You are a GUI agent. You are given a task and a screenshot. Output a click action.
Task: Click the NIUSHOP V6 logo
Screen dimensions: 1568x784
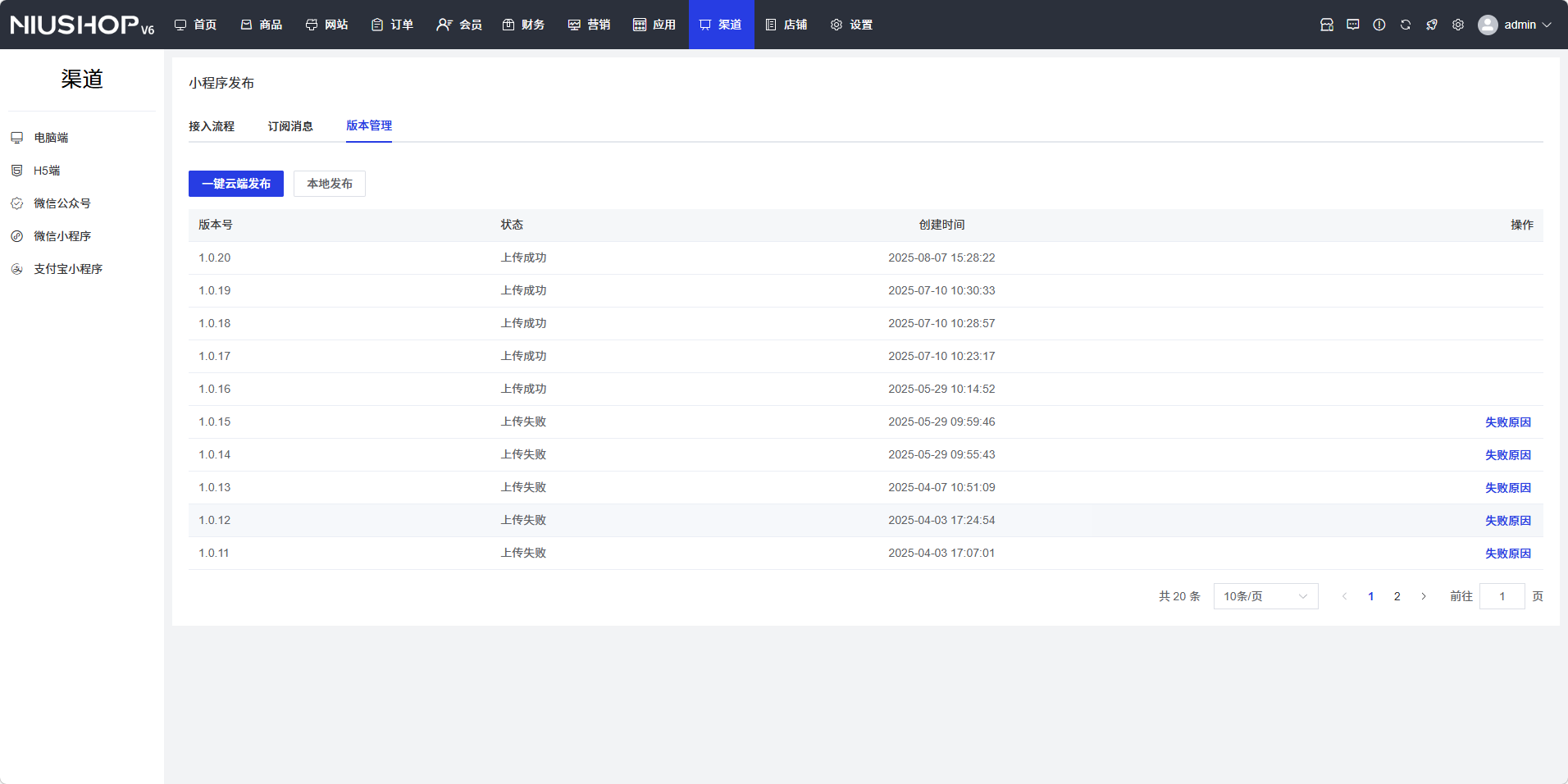(82, 25)
